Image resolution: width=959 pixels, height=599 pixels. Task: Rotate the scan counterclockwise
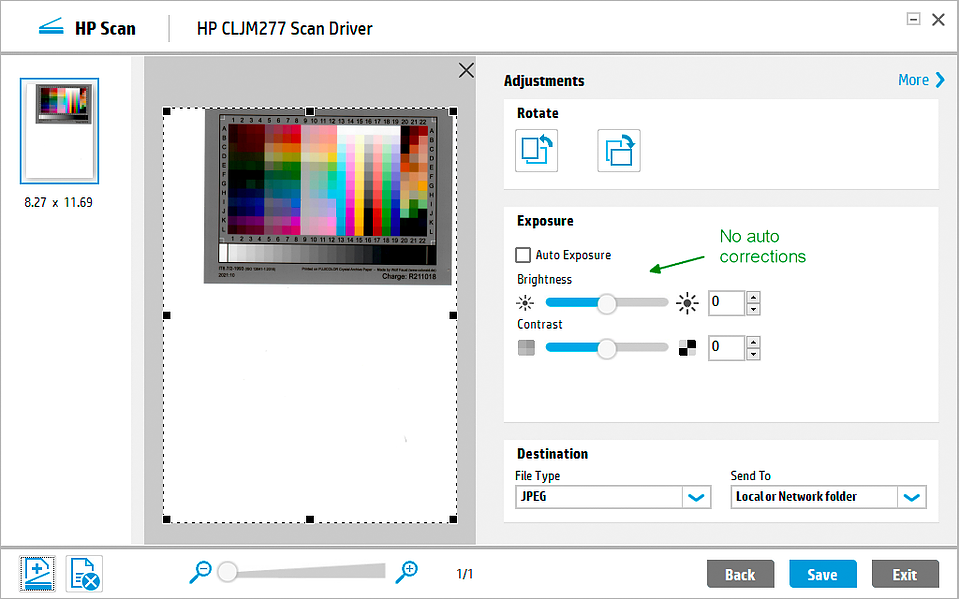pos(536,151)
